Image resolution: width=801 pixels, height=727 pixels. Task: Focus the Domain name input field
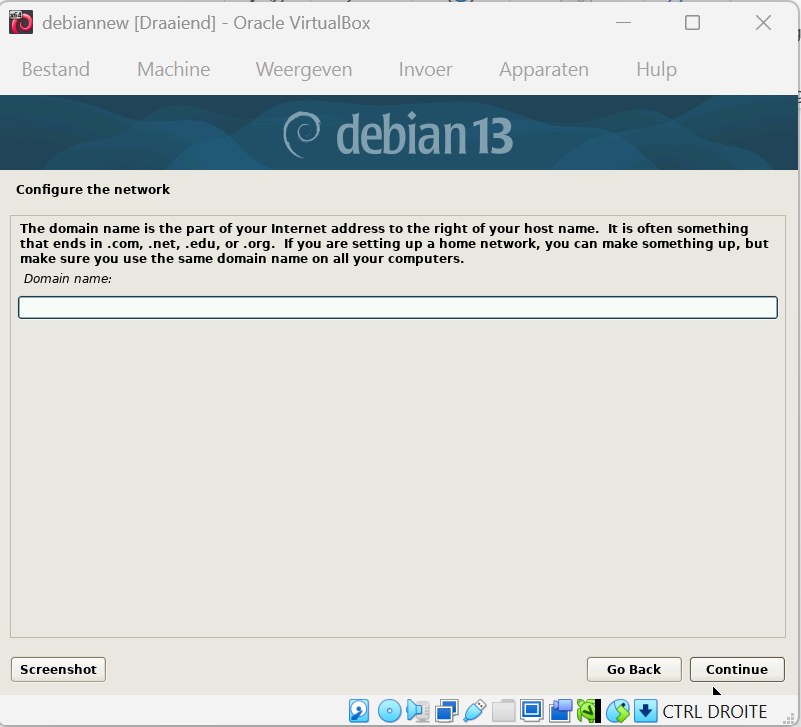pyautogui.click(x=398, y=308)
